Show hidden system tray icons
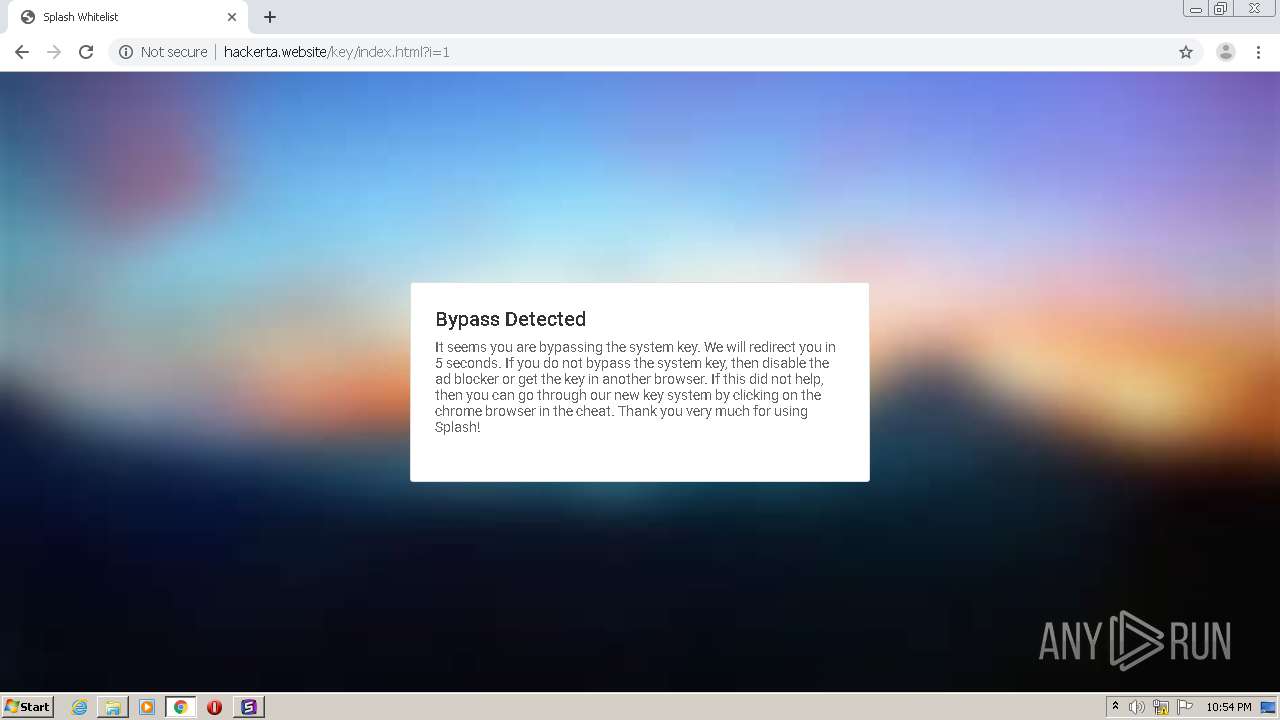 click(x=1116, y=707)
